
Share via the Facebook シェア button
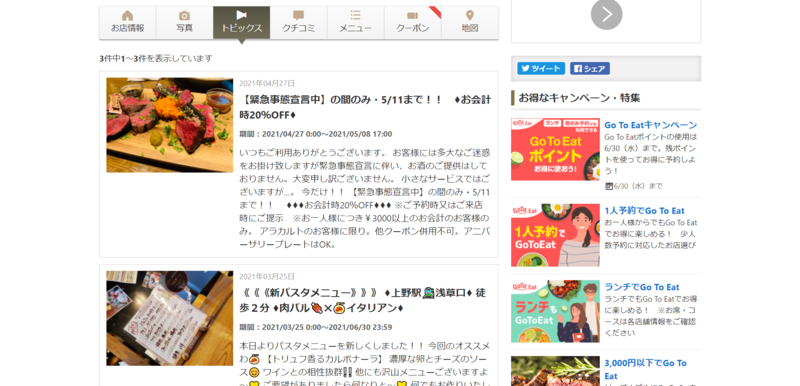(x=590, y=69)
